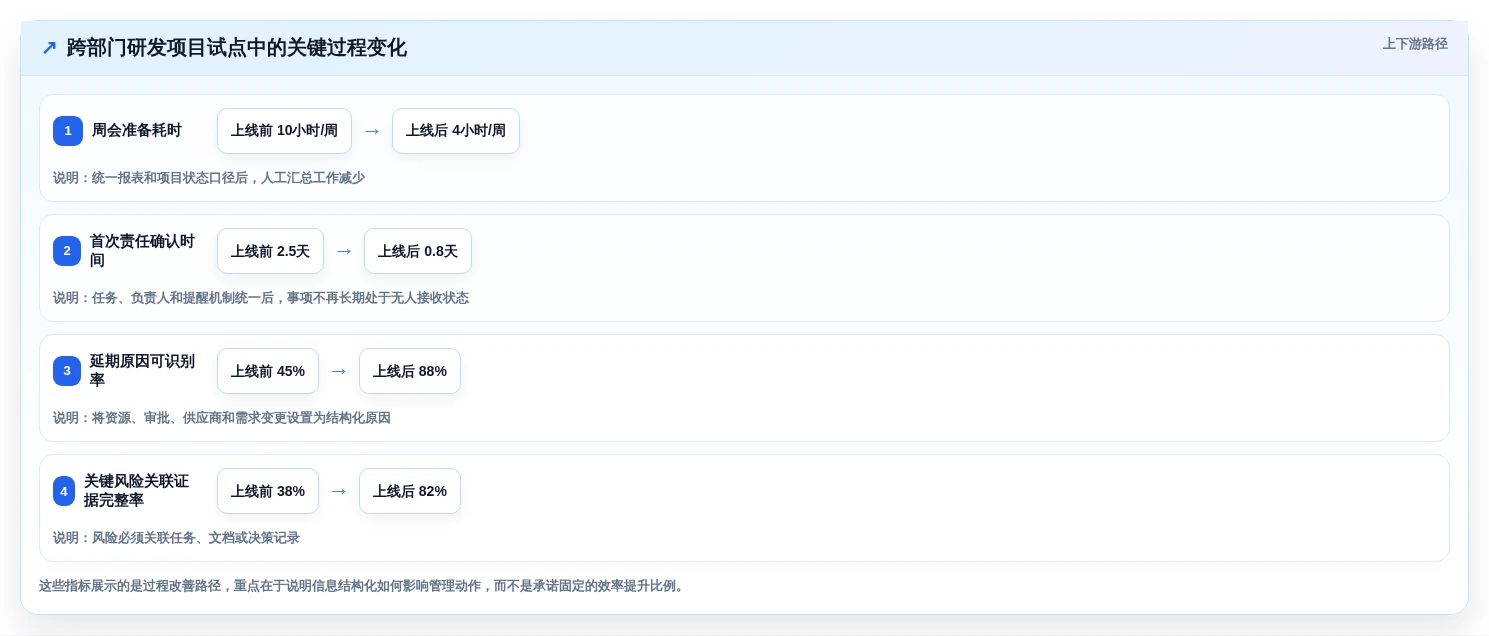The height and width of the screenshot is (636, 1489).
Task: Click the 上线前 2.5天 chip
Action: (x=270, y=251)
